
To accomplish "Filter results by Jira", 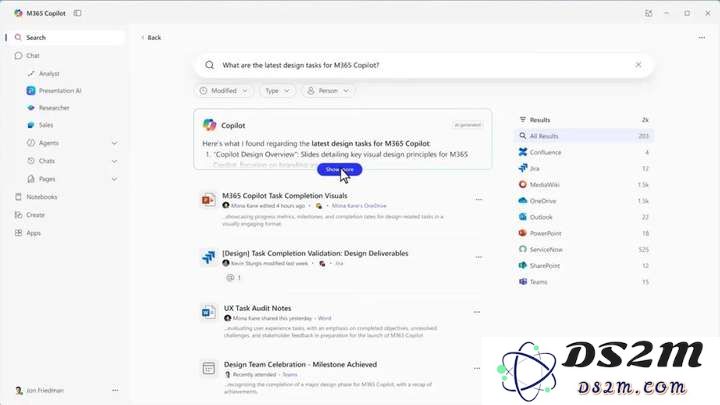I will (x=584, y=169).
